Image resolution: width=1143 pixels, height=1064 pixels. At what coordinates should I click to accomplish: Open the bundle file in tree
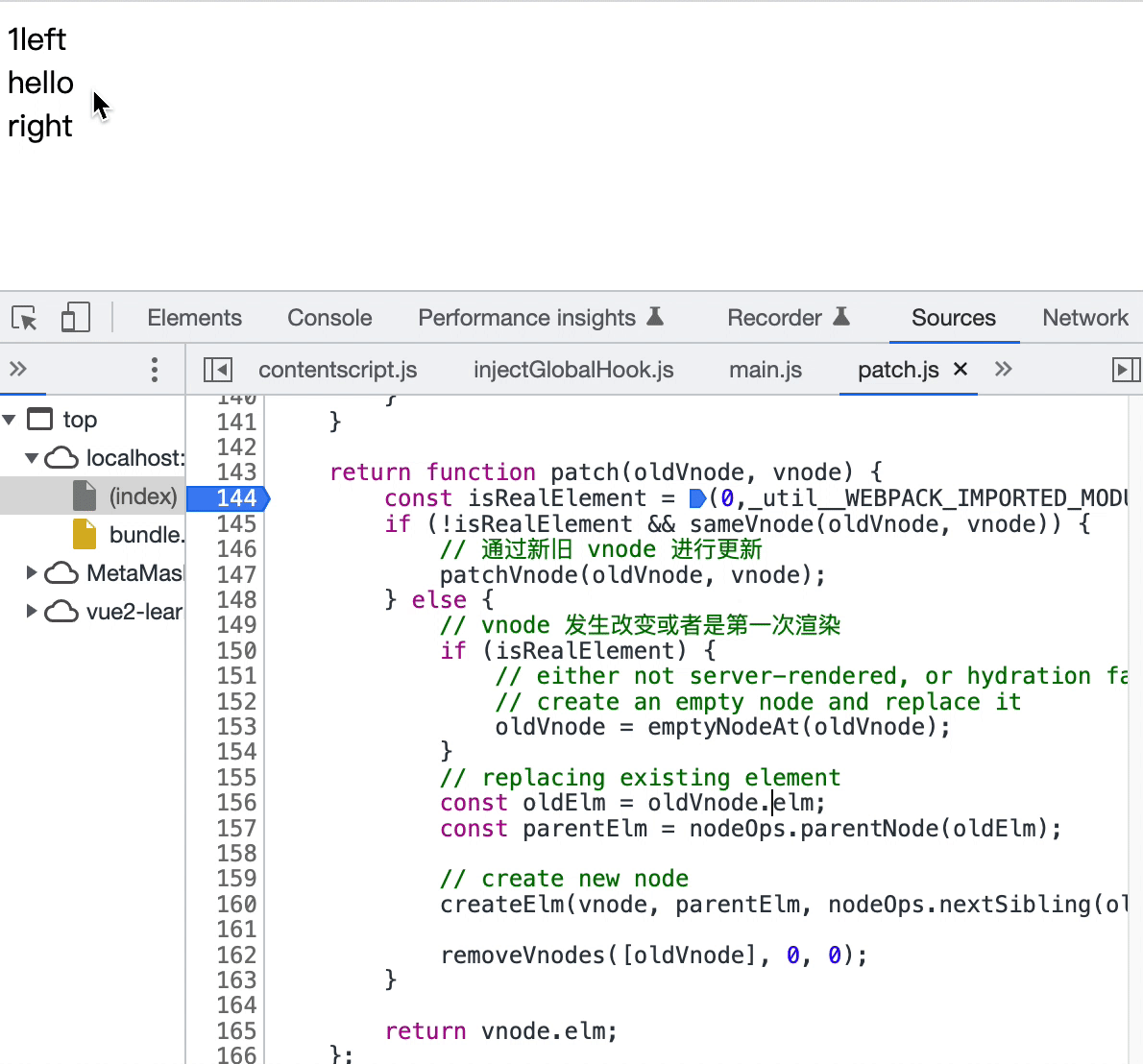coord(147,534)
